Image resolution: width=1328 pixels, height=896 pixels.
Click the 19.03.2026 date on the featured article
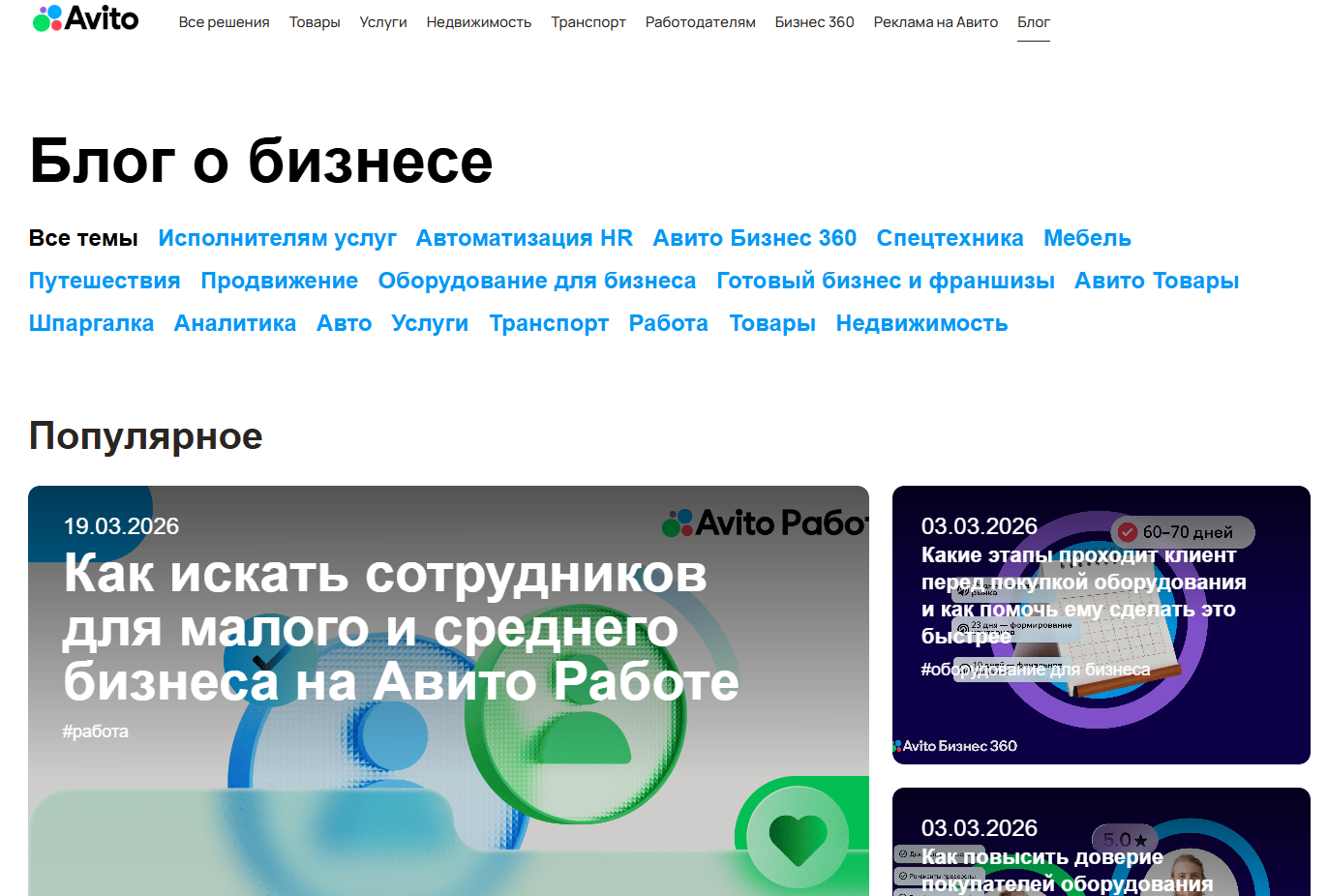[121, 526]
